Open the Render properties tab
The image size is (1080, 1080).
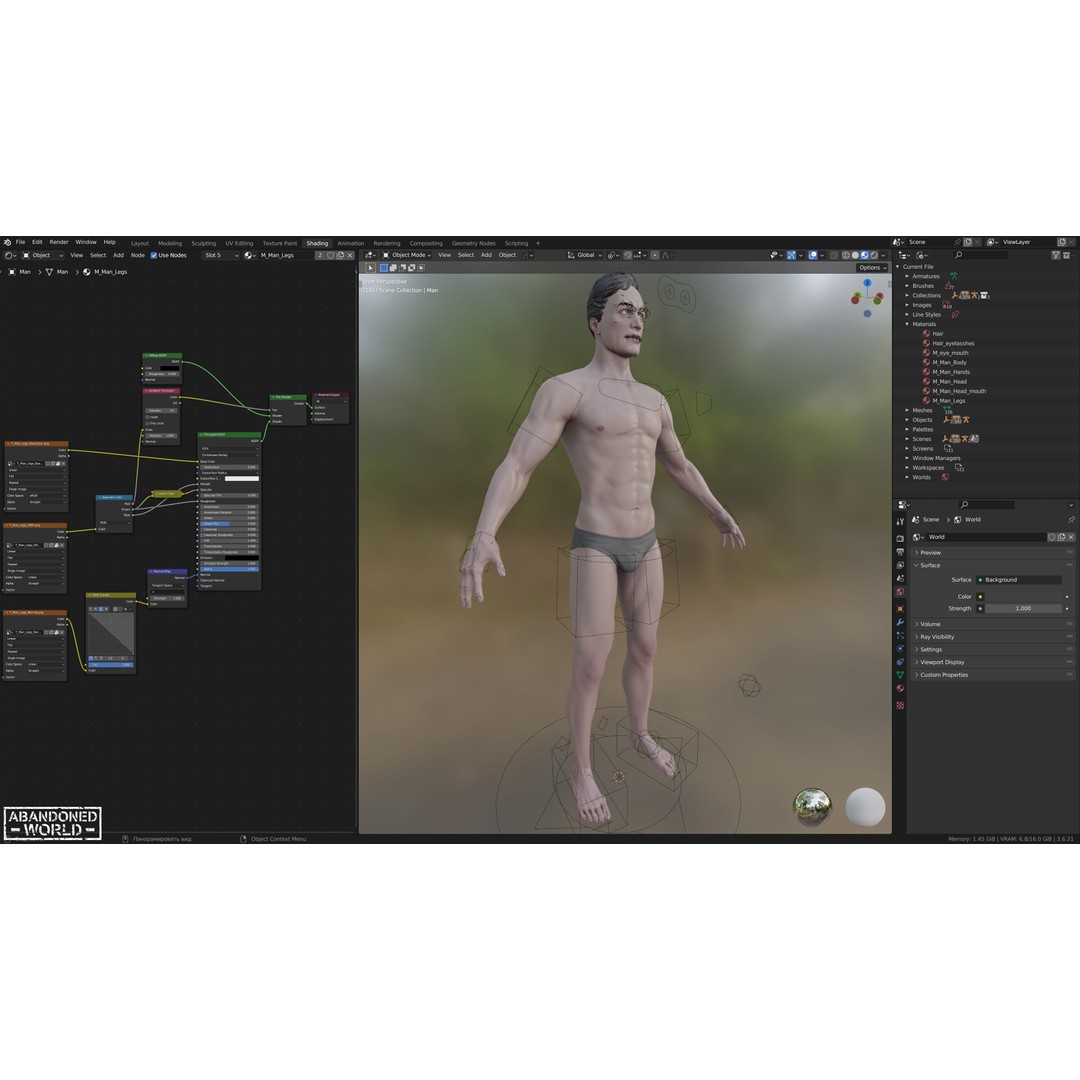900,538
